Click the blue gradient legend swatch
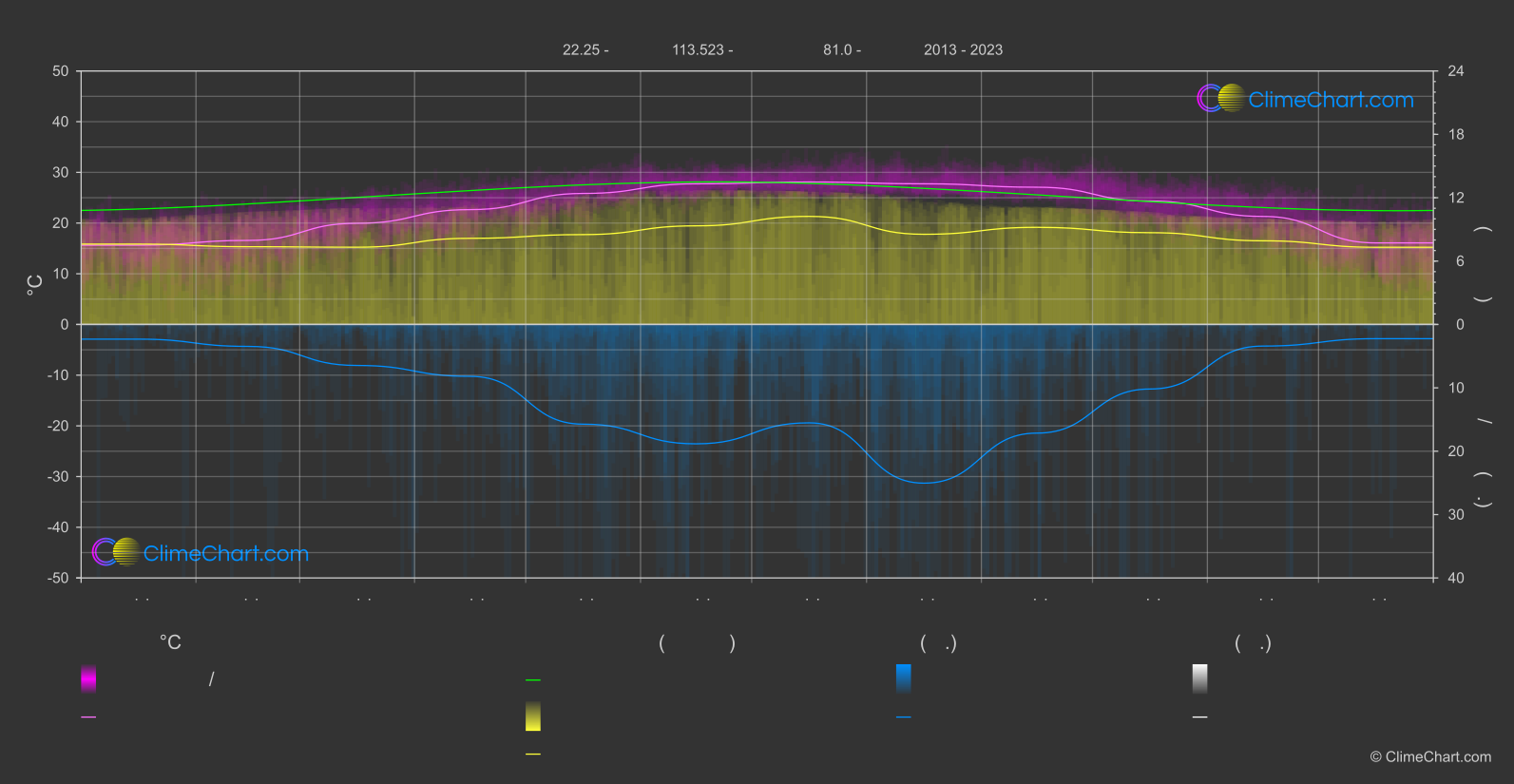This screenshot has width=1514, height=784. tap(903, 679)
